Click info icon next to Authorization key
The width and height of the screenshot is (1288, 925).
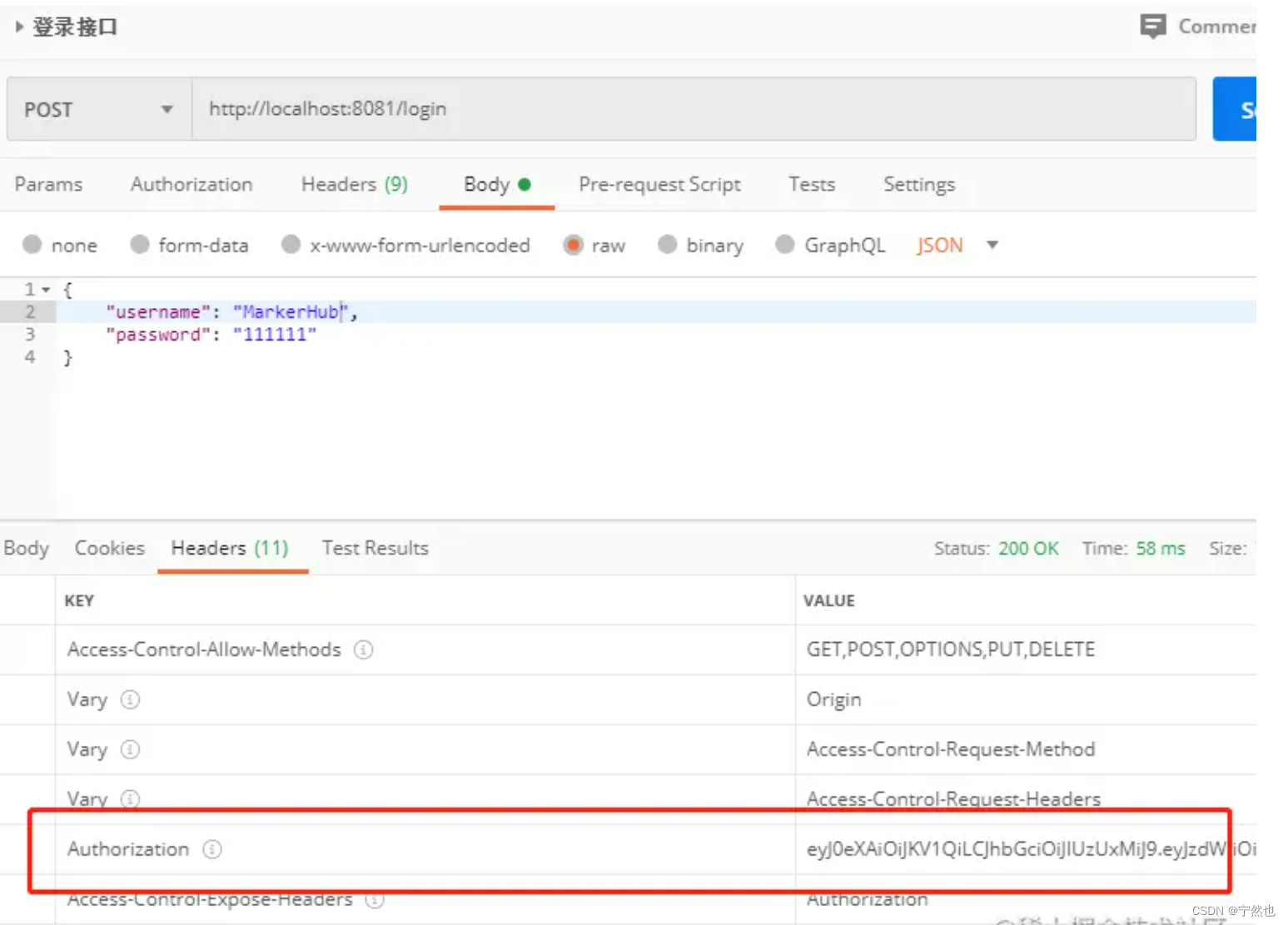pyautogui.click(x=212, y=849)
